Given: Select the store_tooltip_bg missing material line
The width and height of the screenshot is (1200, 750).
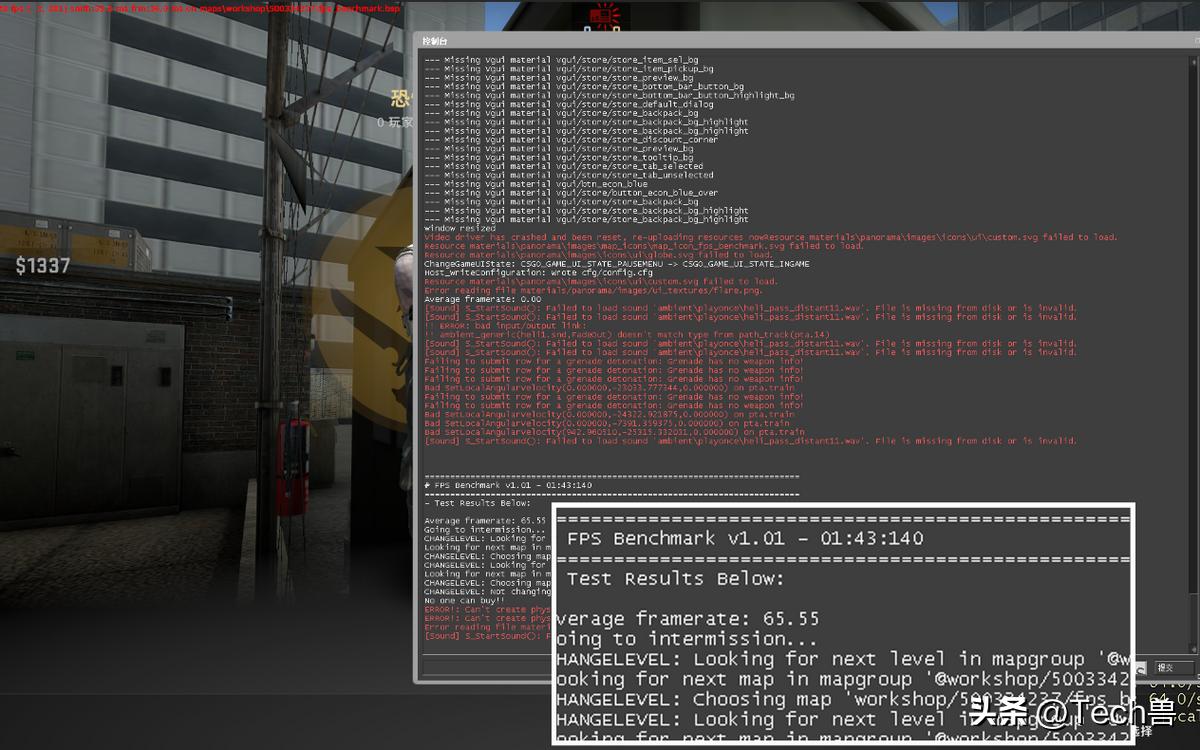Looking at the screenshot, I should [x=559, y=158].
